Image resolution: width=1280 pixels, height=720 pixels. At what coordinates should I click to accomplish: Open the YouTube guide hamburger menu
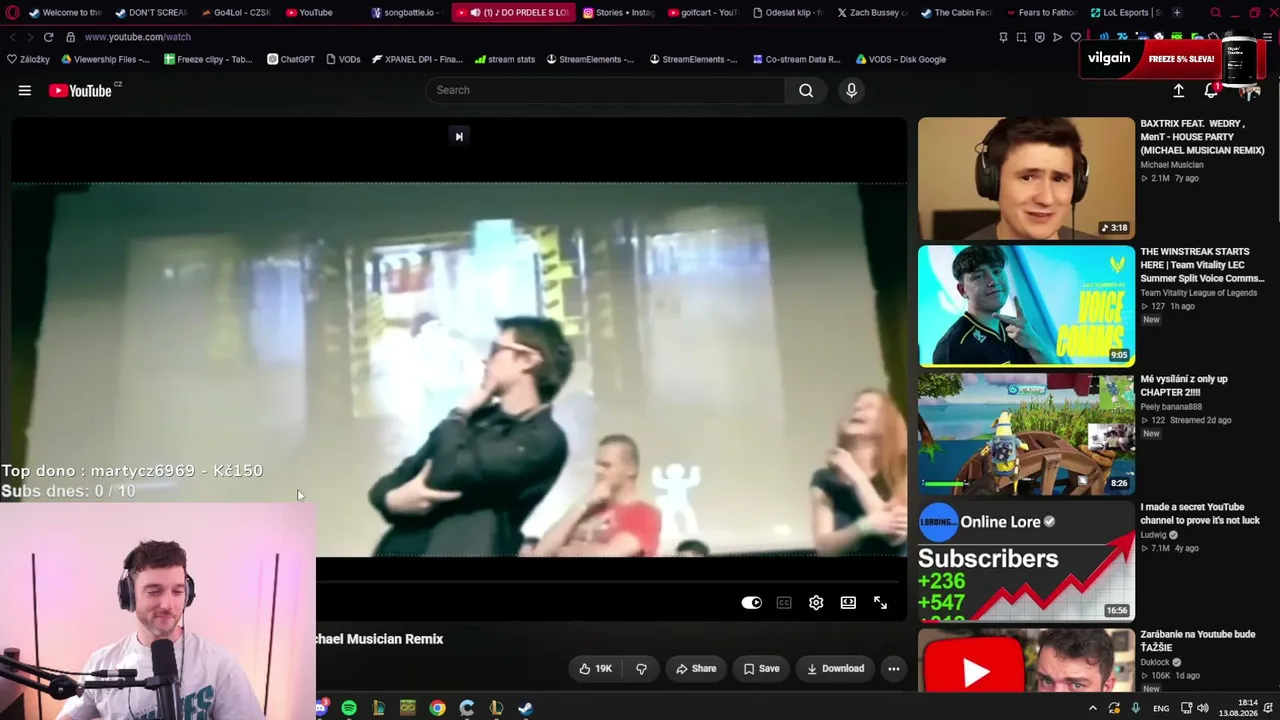(x=24, y=90)
